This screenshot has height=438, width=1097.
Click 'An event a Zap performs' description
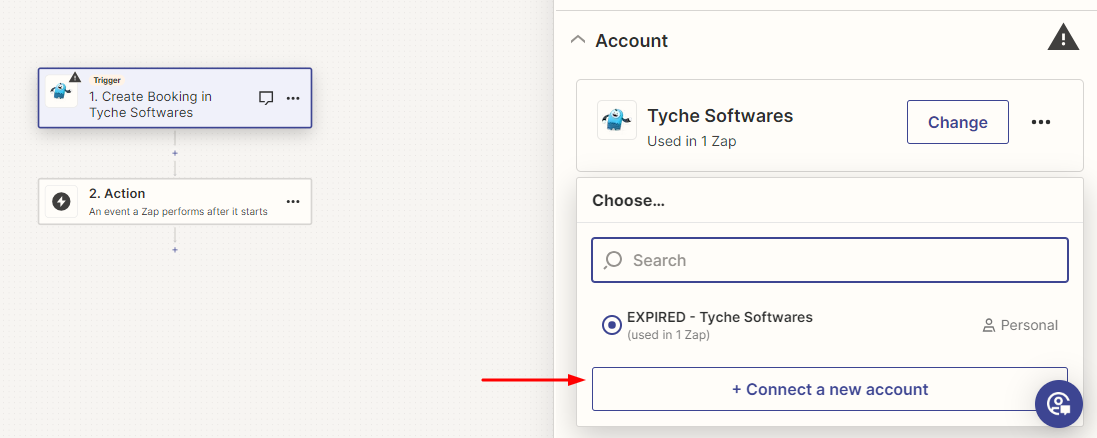tap(178, 211)
